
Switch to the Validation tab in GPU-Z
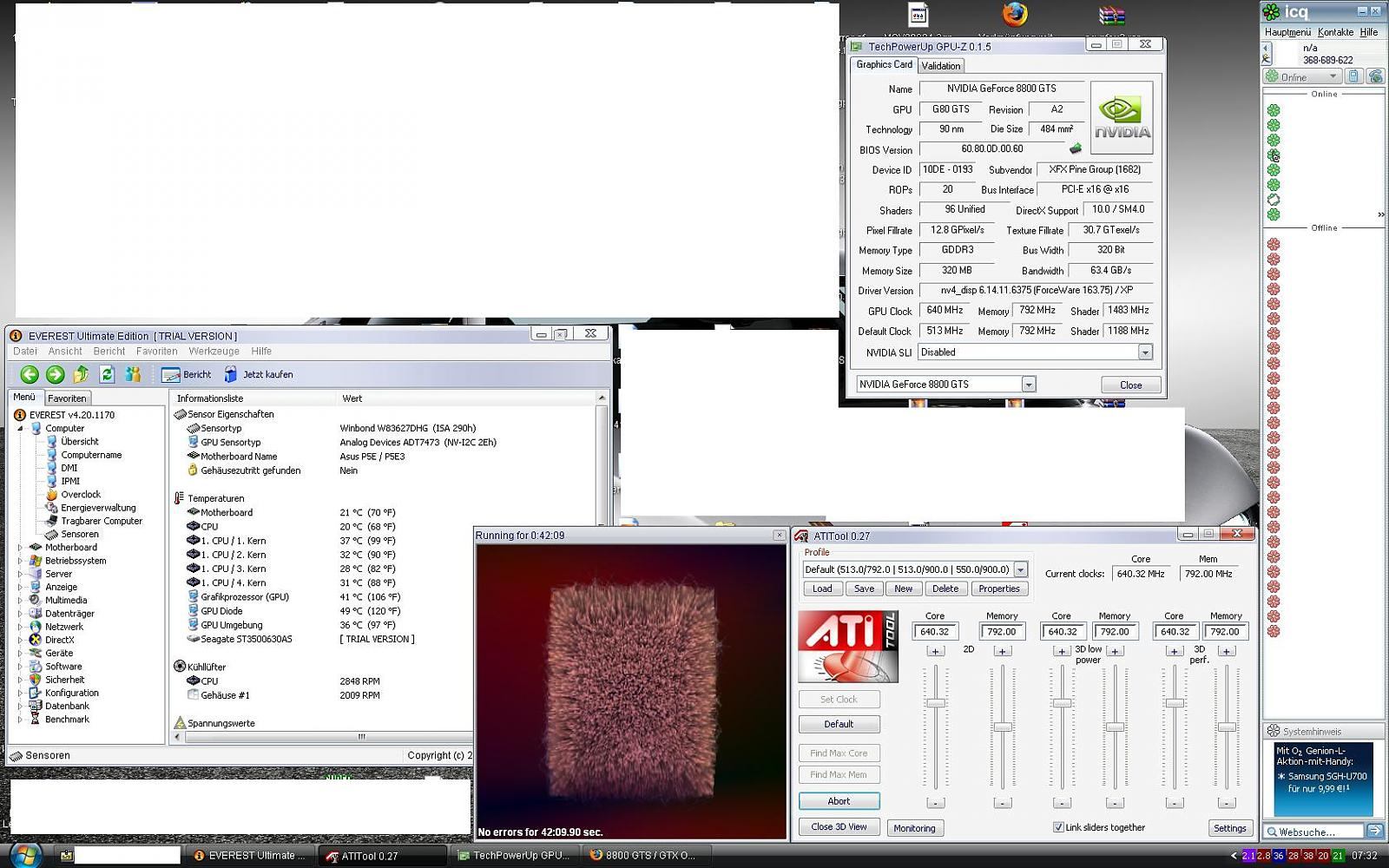pos(941,66)
